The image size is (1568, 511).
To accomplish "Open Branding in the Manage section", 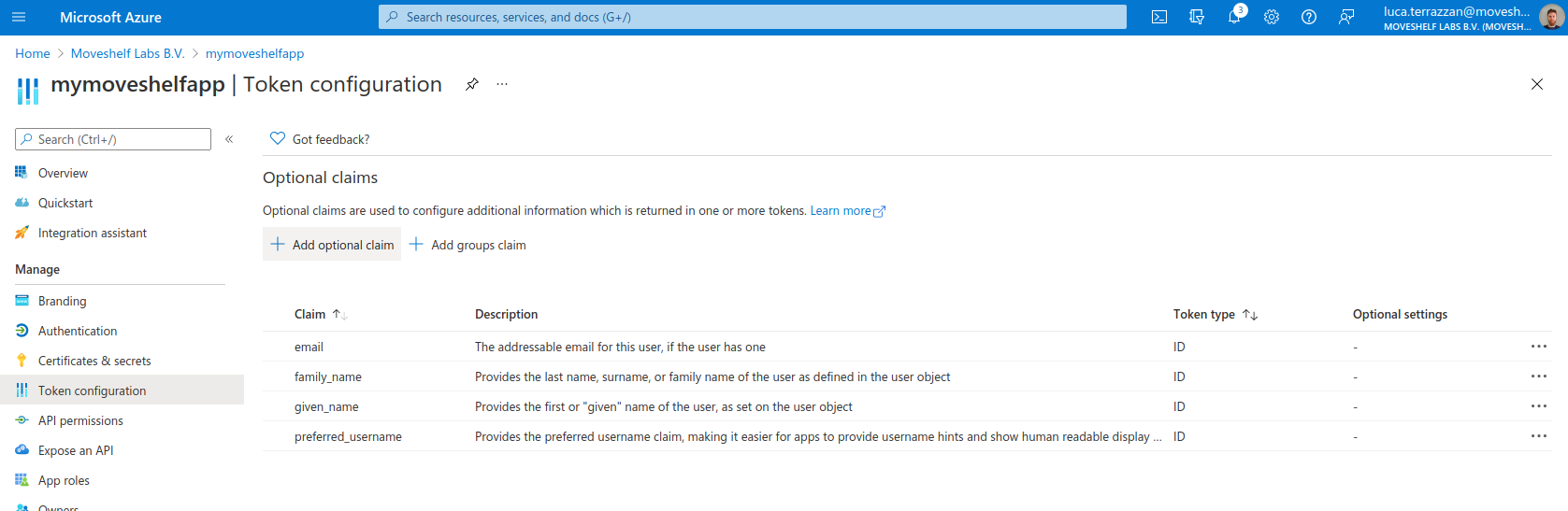I will point(62,301).
